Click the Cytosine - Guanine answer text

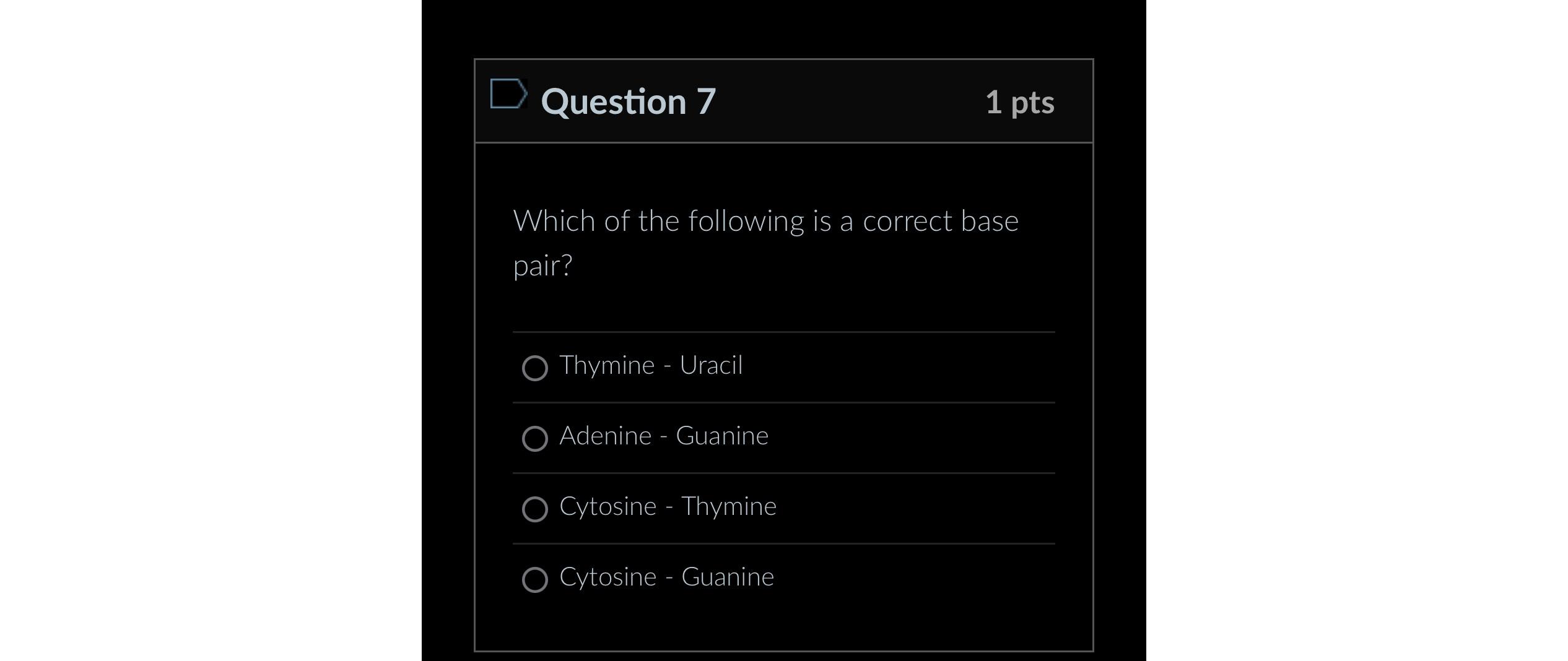tap(666, 577)
